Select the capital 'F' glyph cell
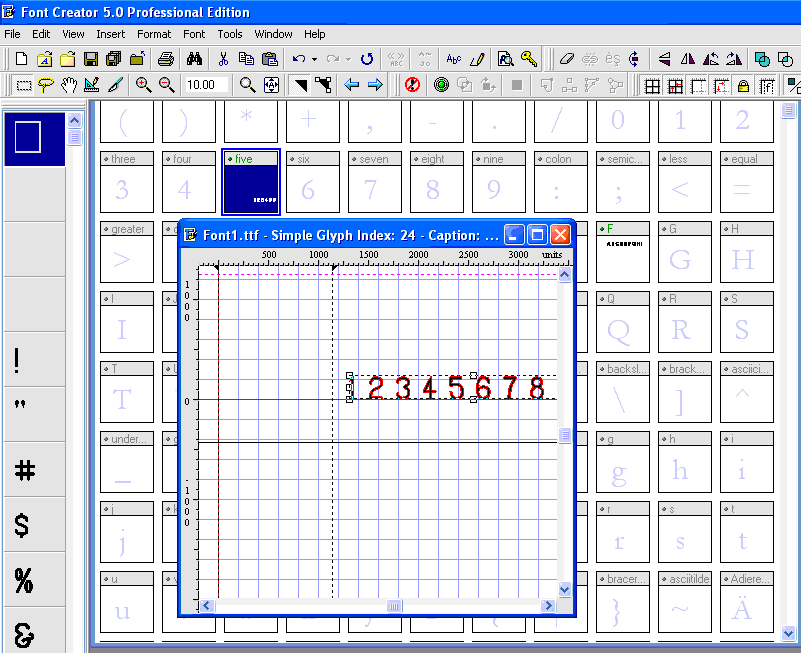The height and width of the screenshot is (653, 801). pos(623,252)
